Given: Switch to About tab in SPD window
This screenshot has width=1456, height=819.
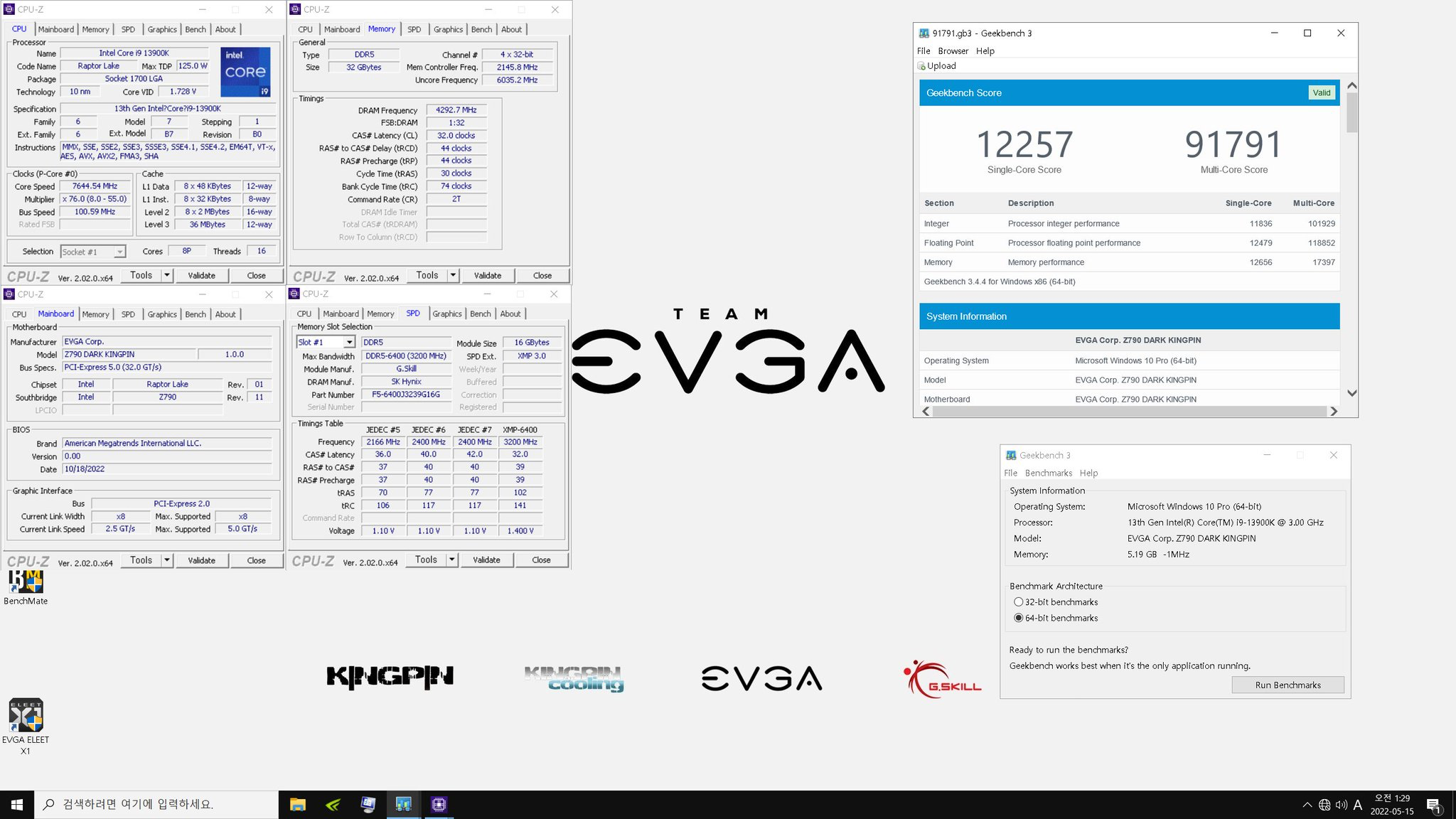Looking at the screenshot, I should click(x=510, y=314).
